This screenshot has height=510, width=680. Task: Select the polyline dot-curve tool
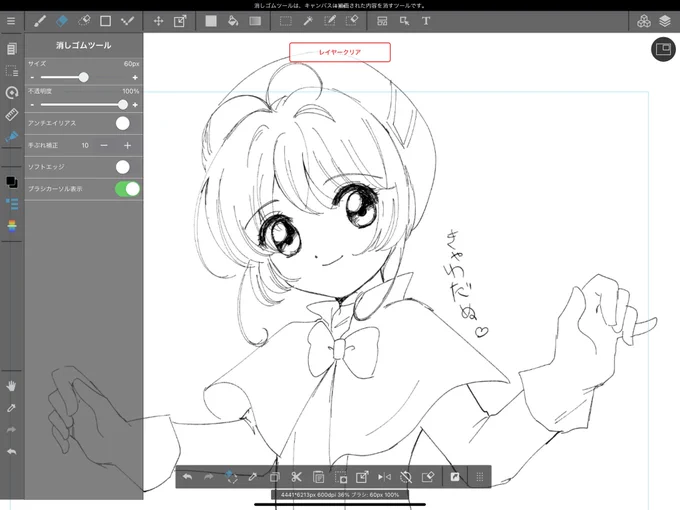click(x=127, y=21)
